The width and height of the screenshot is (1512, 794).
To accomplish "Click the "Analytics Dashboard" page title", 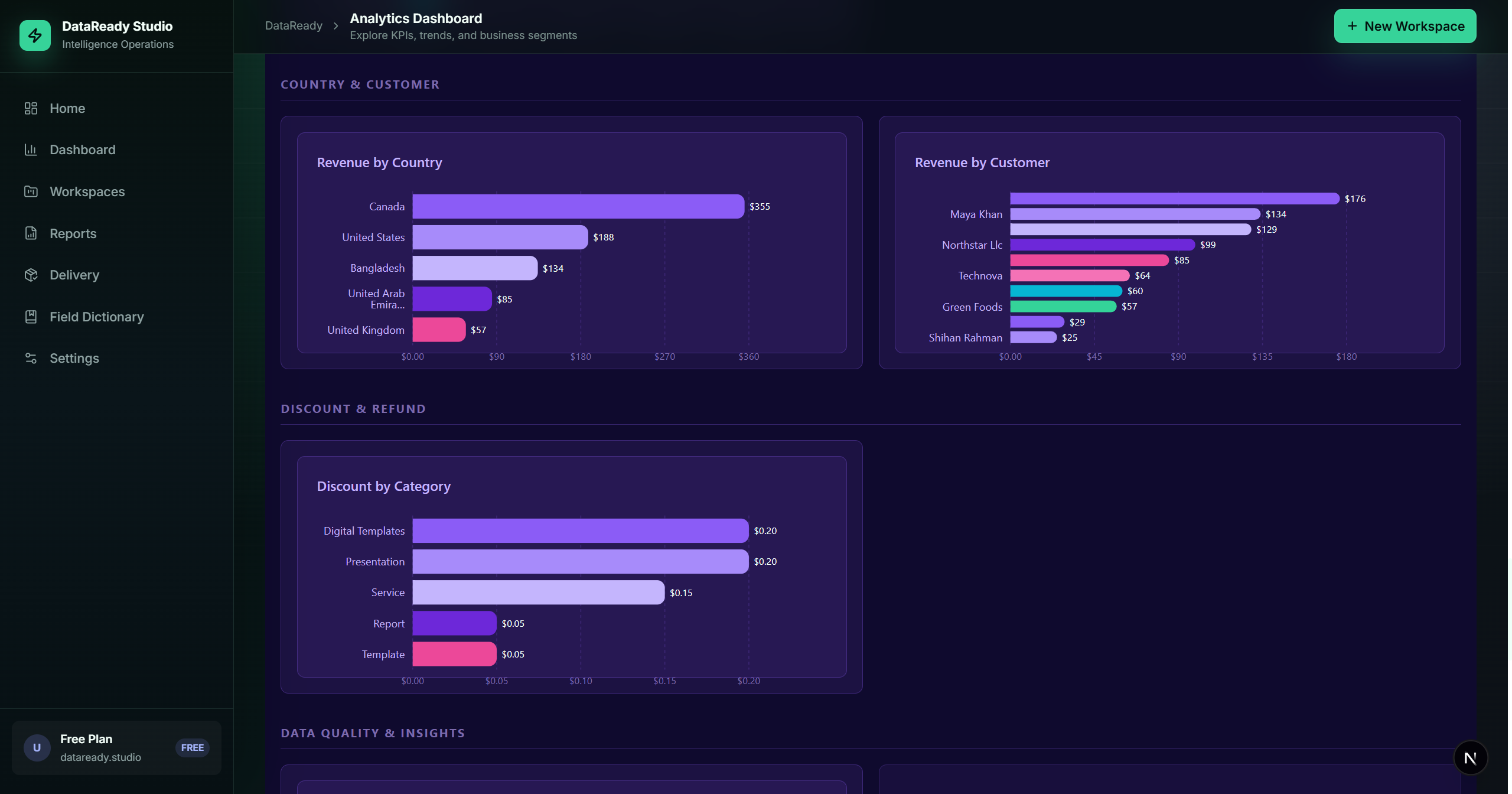I will tap(416, 18).
